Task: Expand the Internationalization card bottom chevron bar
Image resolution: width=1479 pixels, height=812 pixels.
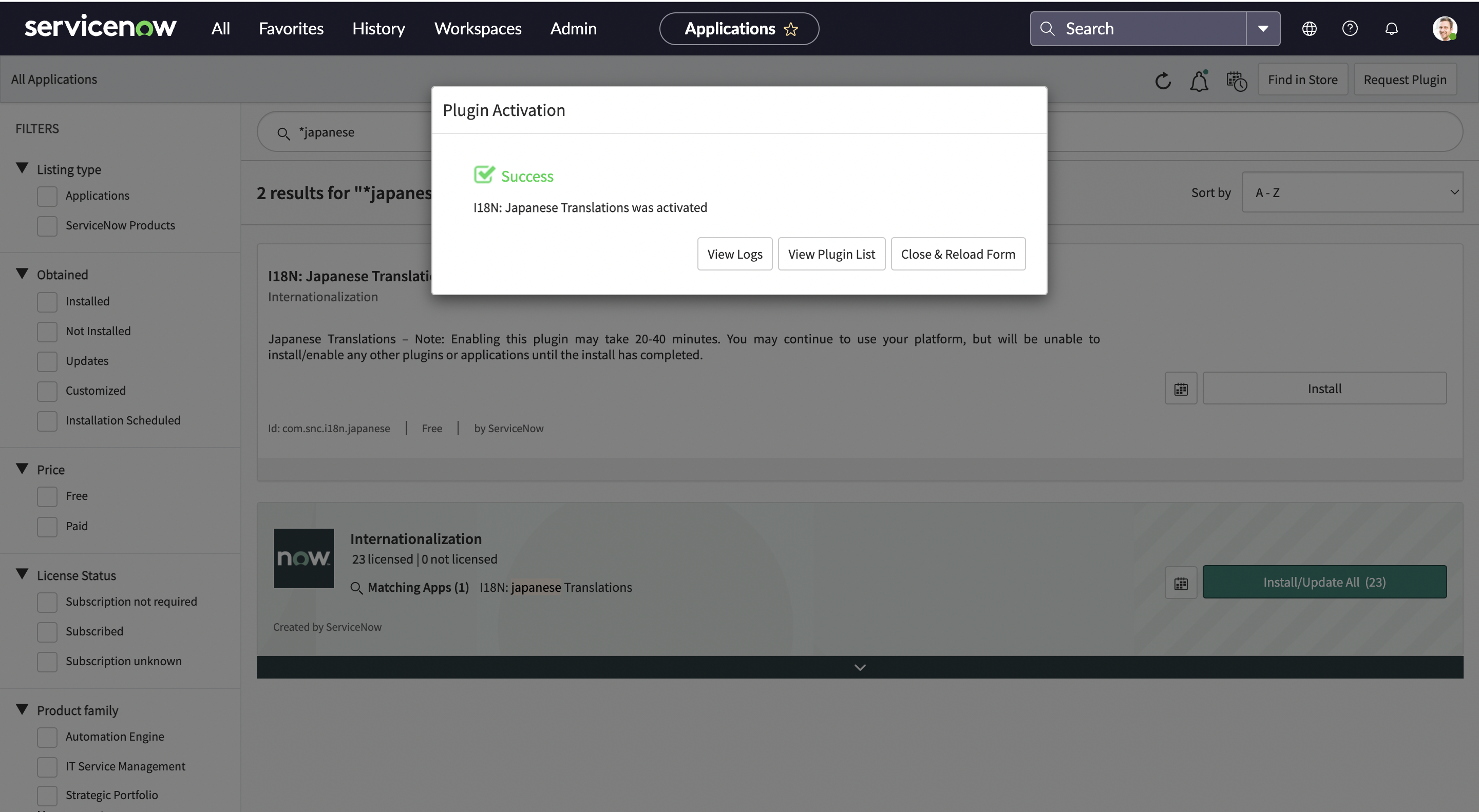Action: 860,667
